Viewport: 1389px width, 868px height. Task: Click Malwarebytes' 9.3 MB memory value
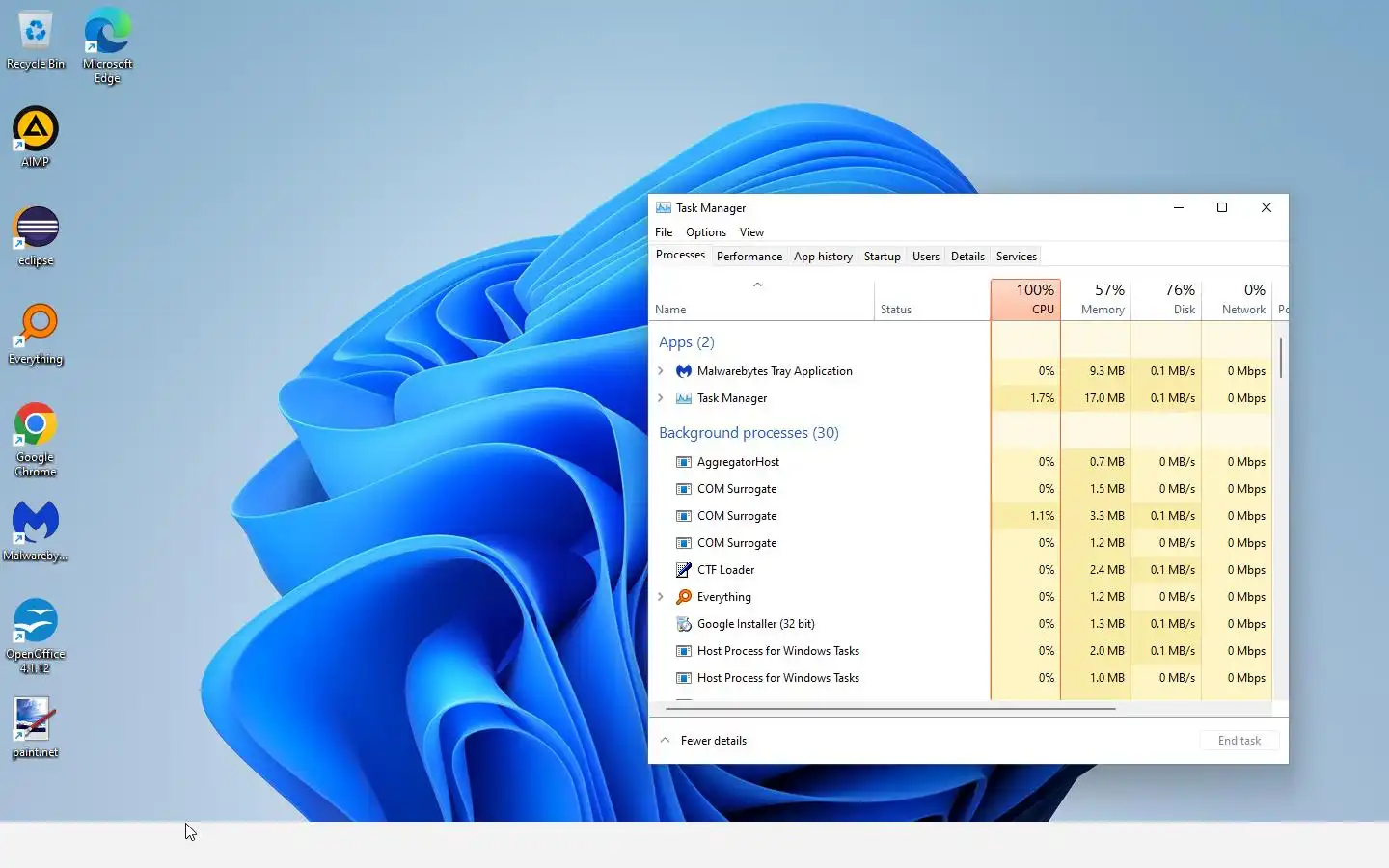[x=1107, y=371]
